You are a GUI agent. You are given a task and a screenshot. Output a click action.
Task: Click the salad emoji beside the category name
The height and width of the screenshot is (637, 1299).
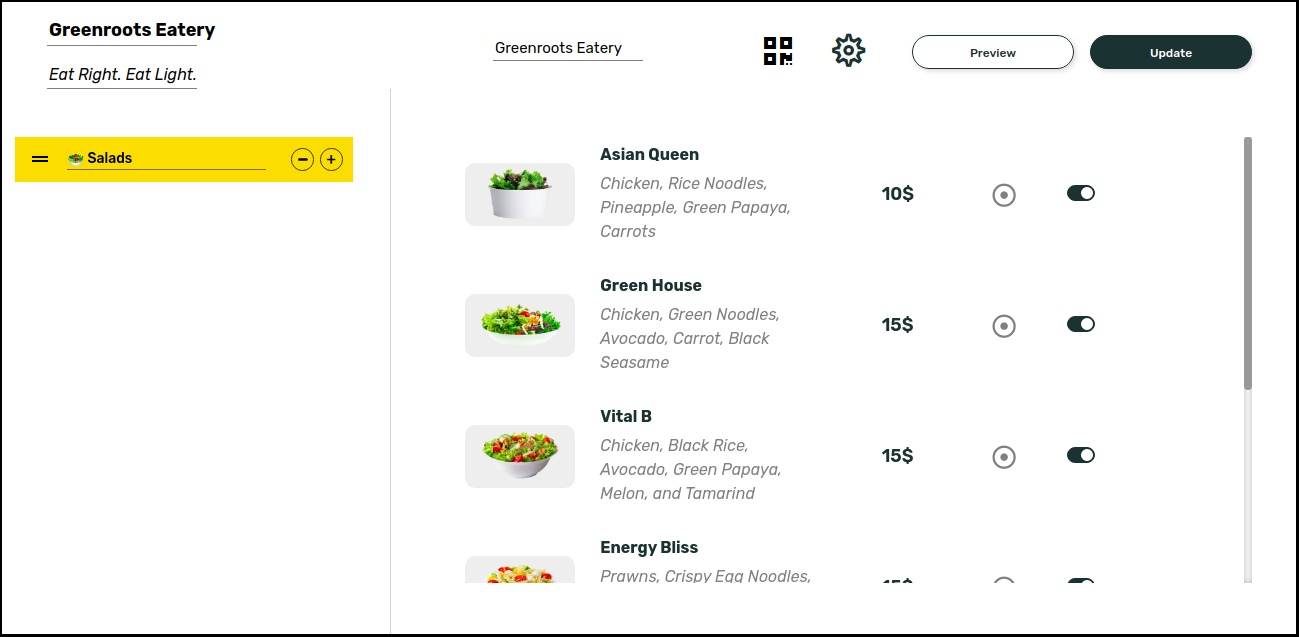click(75, 157)
